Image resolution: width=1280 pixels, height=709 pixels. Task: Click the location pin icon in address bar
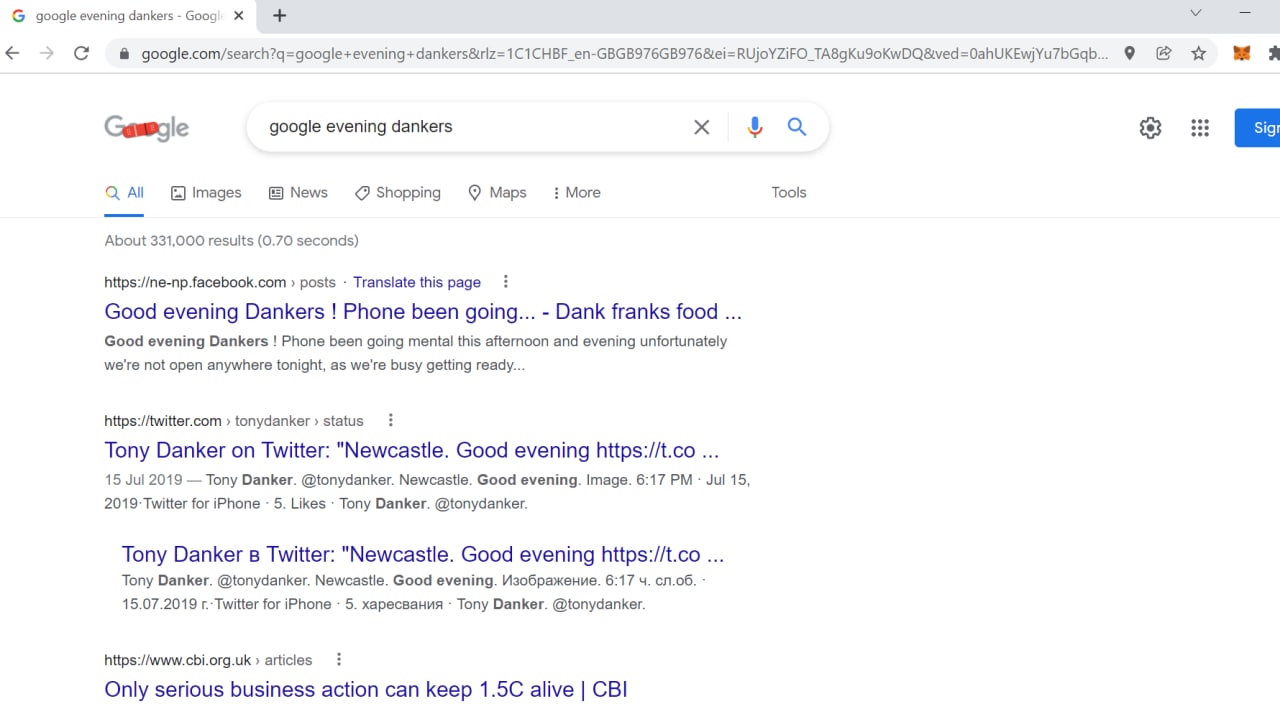(1129, 54)
